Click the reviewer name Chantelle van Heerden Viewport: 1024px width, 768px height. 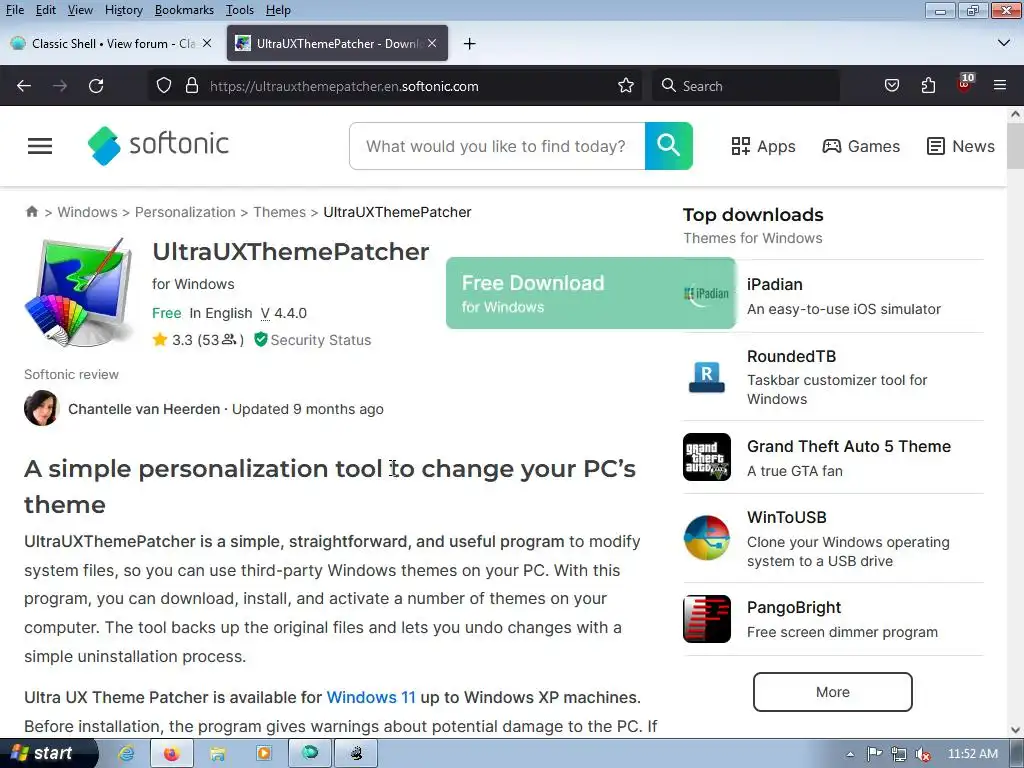point(144,409)
